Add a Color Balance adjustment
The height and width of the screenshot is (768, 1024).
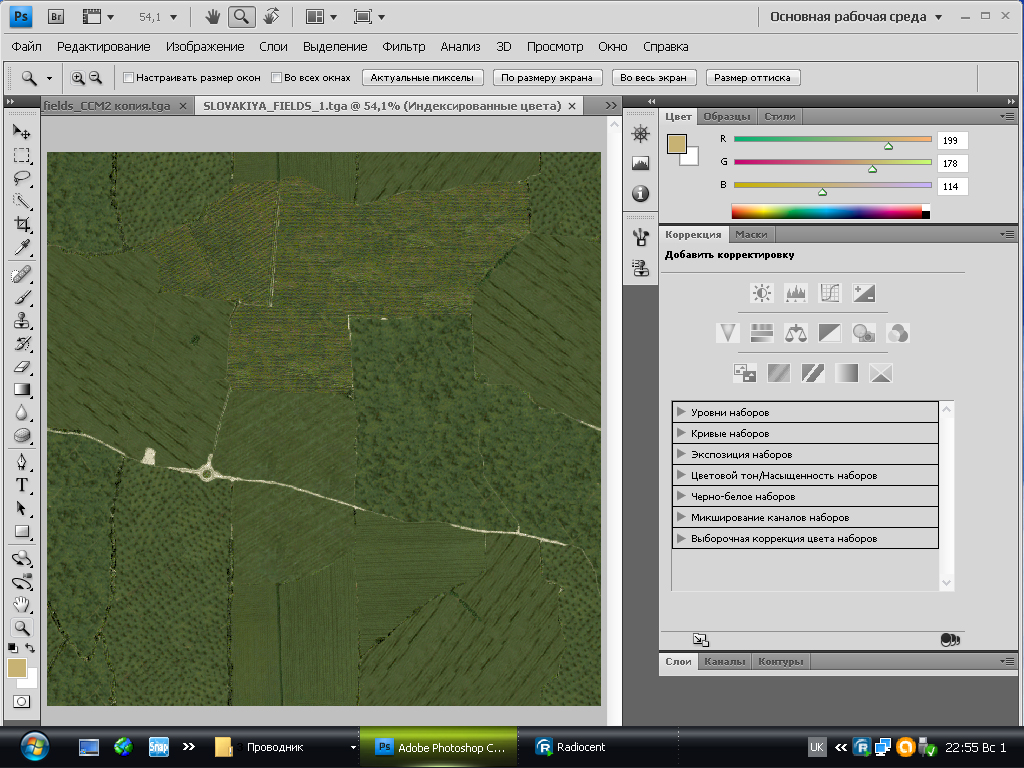click(795, 333)
